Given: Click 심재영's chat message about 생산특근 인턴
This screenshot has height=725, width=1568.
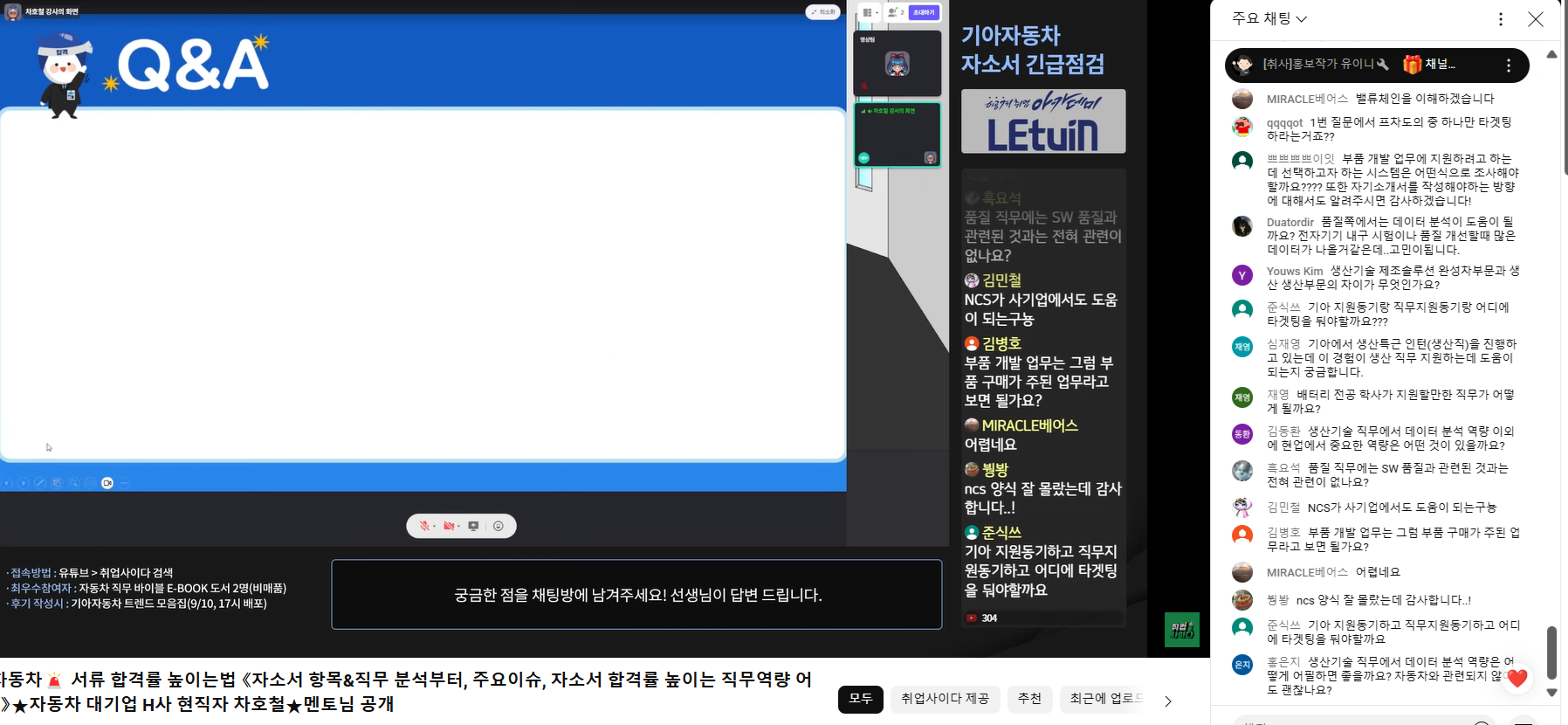Looking at the screenshot, I should coord(1393,358).
